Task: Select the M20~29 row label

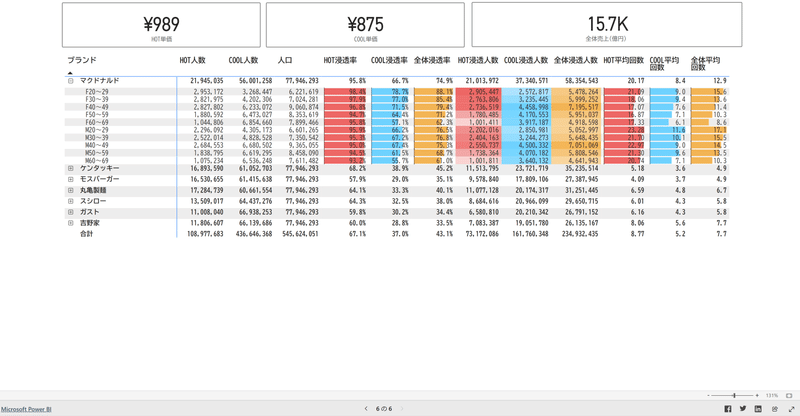Action: [96, 130]
